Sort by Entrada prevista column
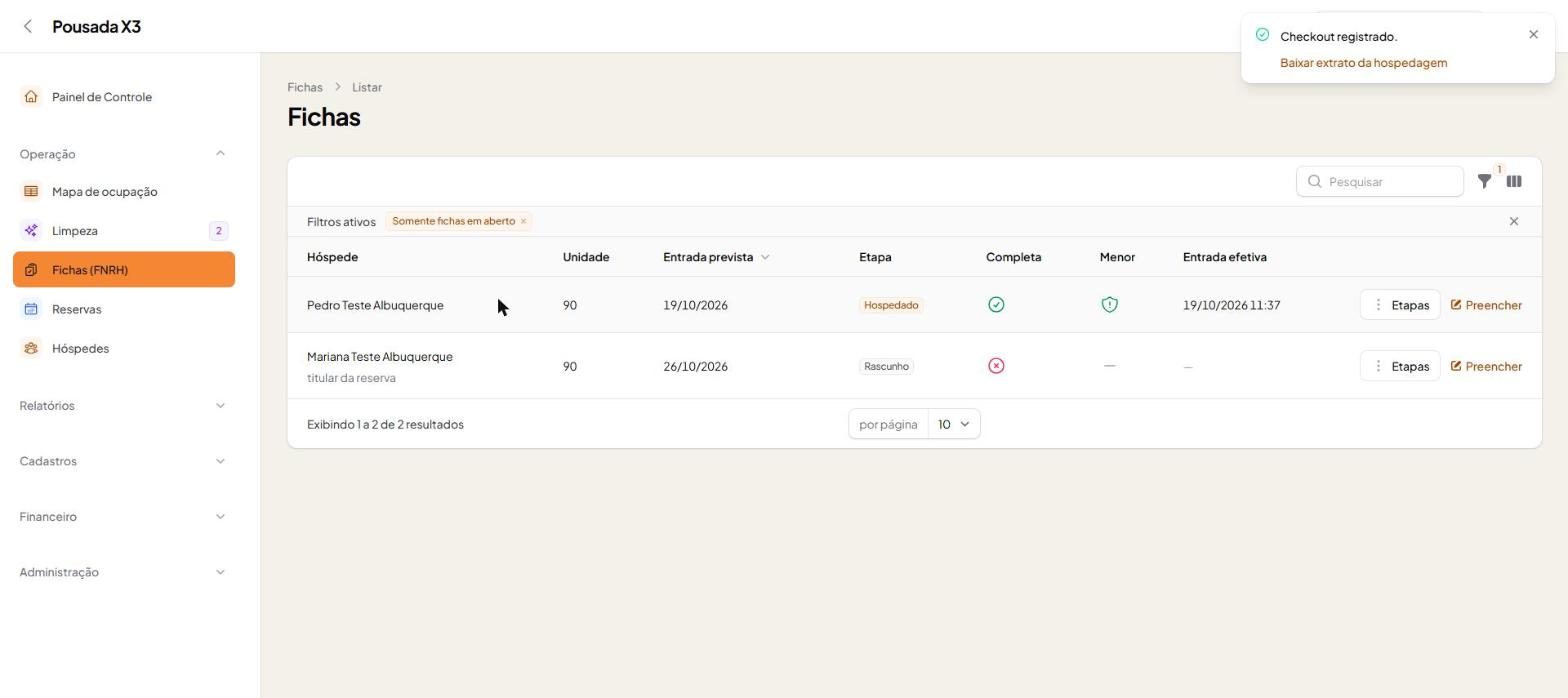 (716, 257)
